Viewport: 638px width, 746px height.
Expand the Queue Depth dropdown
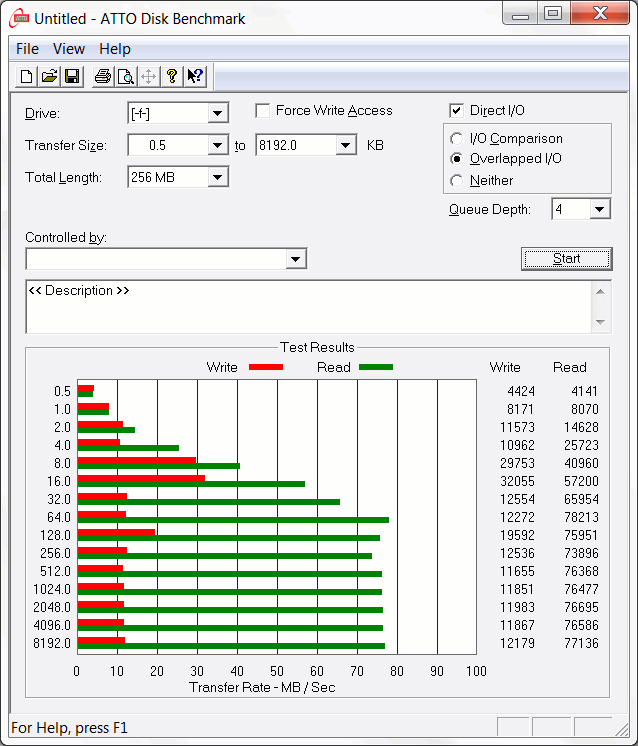[599, 209]
